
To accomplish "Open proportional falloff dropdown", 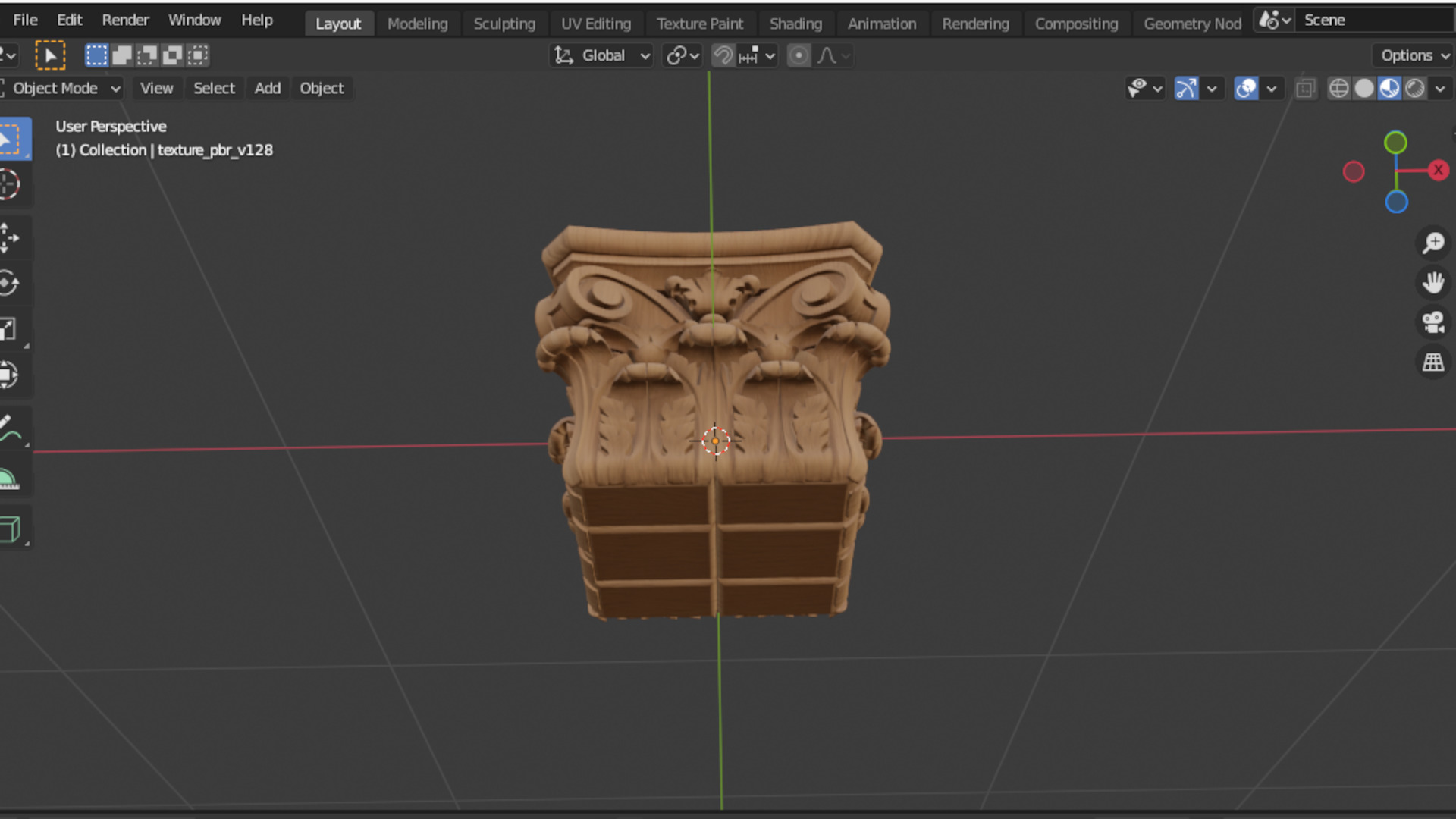I will (x=833, y=55).
